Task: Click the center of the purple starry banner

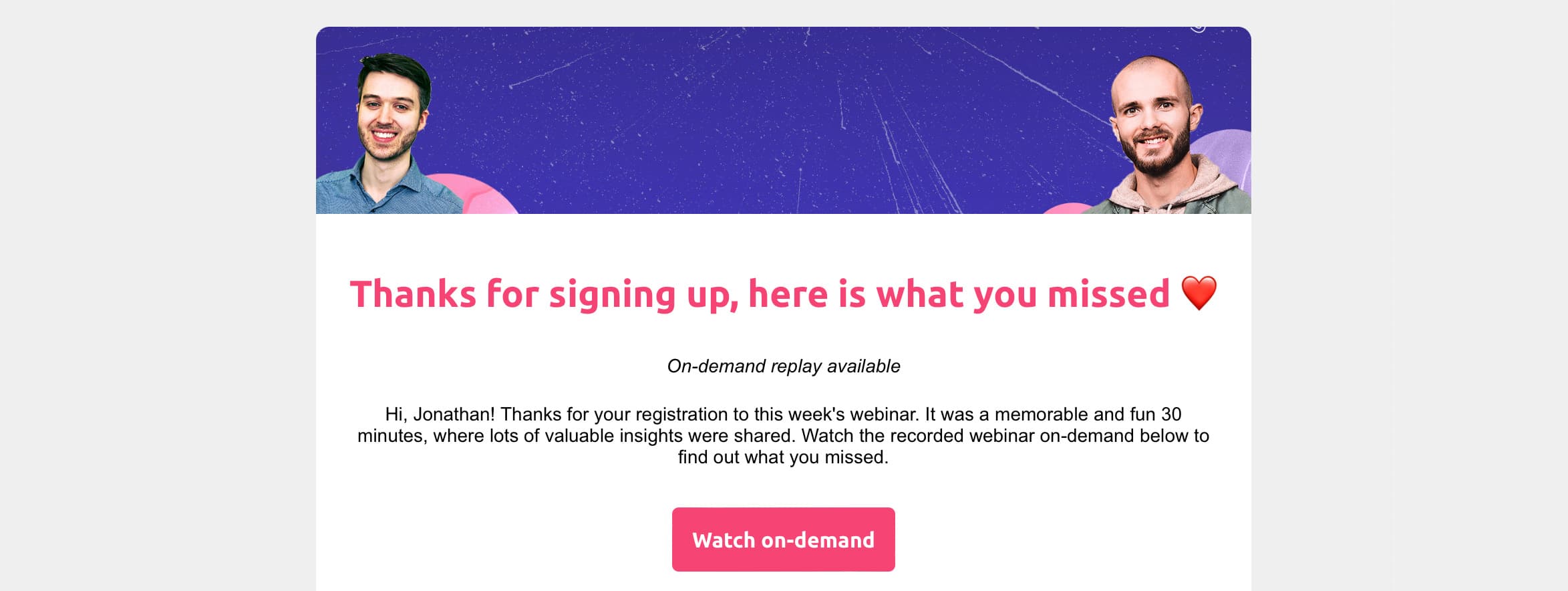Action: coord(783,120)
